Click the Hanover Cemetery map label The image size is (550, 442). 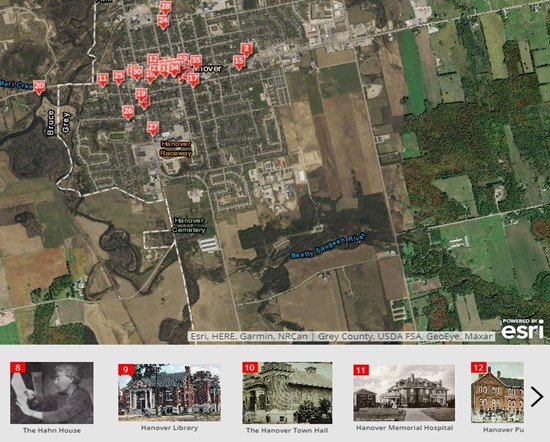pyautogui.click(x=189, y=225)
